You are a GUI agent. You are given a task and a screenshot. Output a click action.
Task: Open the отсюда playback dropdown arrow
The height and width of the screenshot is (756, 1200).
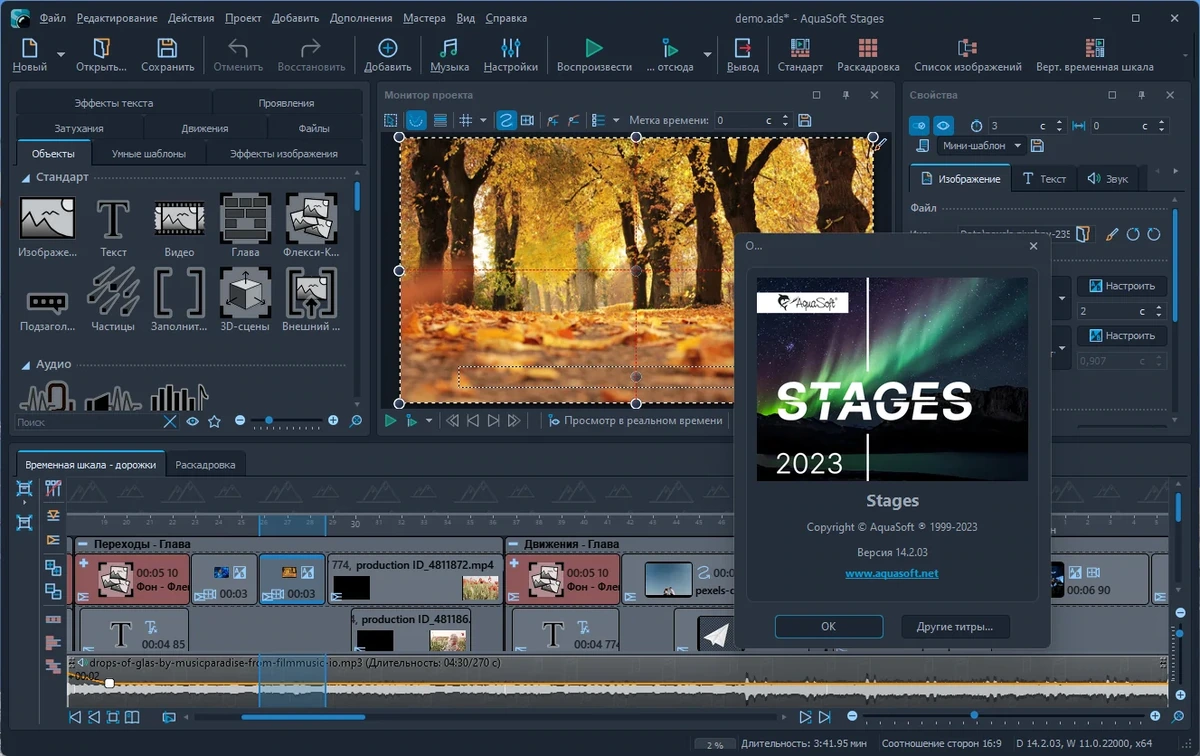708,54
